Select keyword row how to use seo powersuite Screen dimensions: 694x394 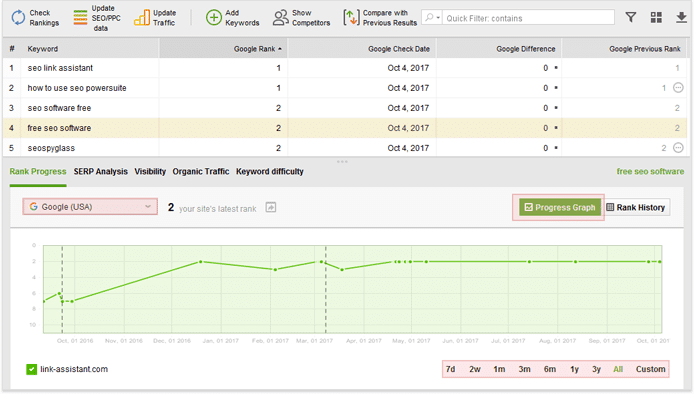346,88
